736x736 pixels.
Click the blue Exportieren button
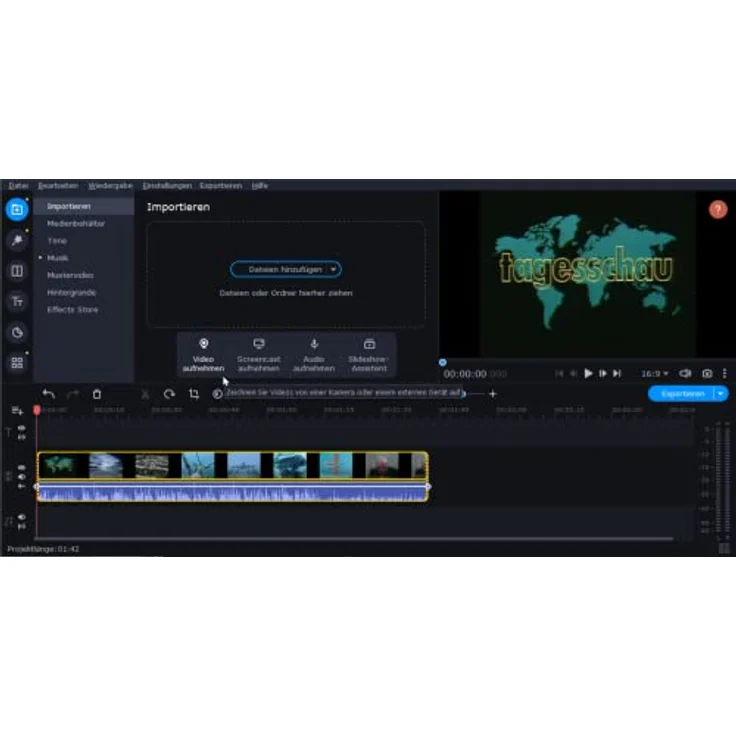[x=682, y=394]
